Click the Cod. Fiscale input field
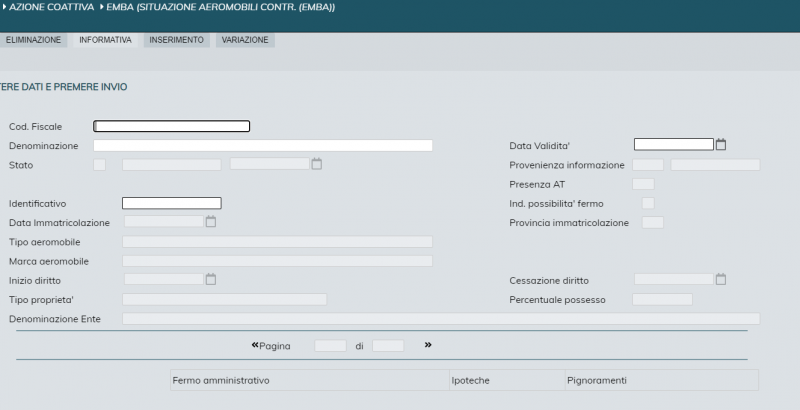 [171, 126]
